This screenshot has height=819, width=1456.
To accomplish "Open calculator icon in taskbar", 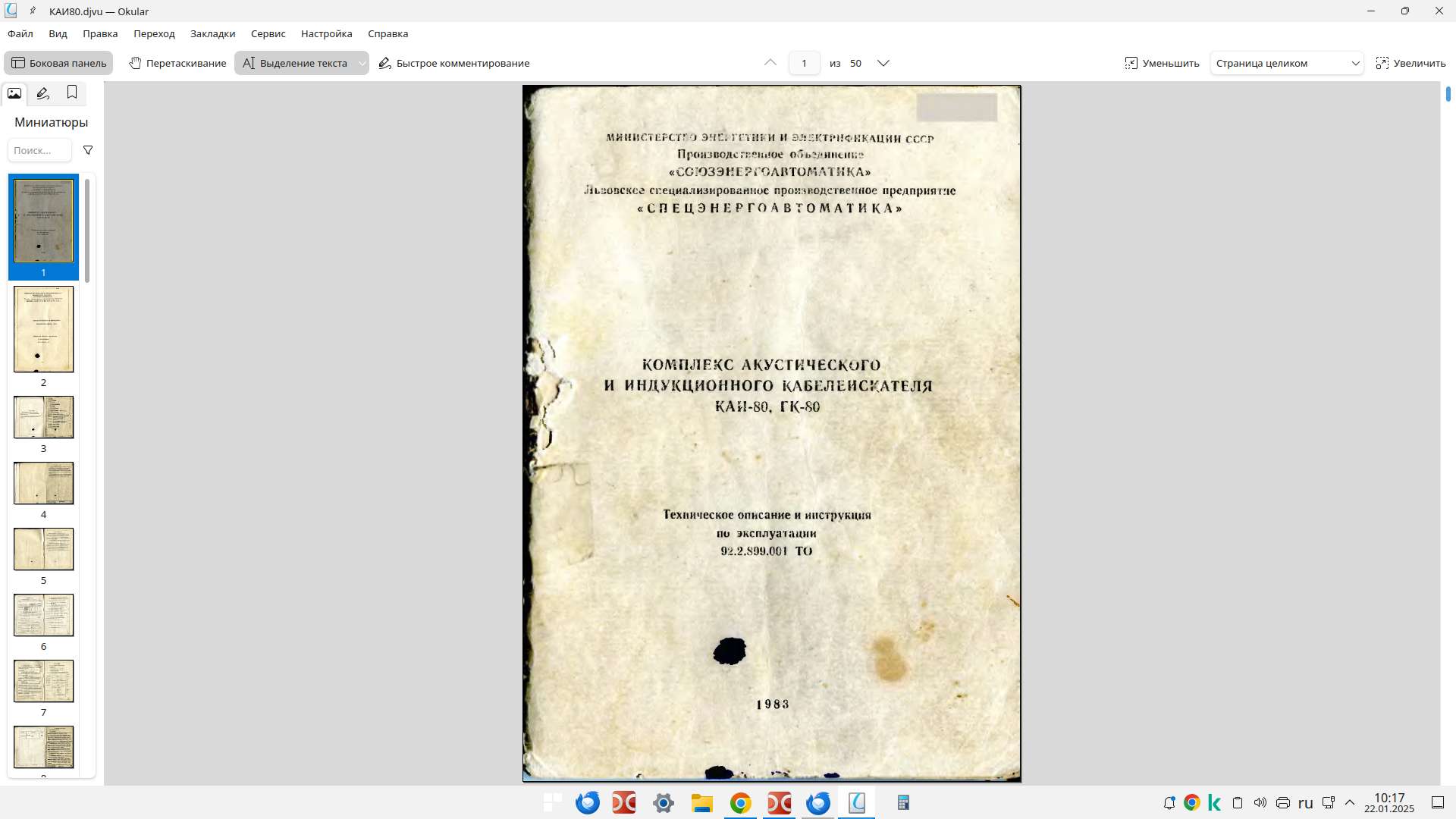I will click(903, 802).
